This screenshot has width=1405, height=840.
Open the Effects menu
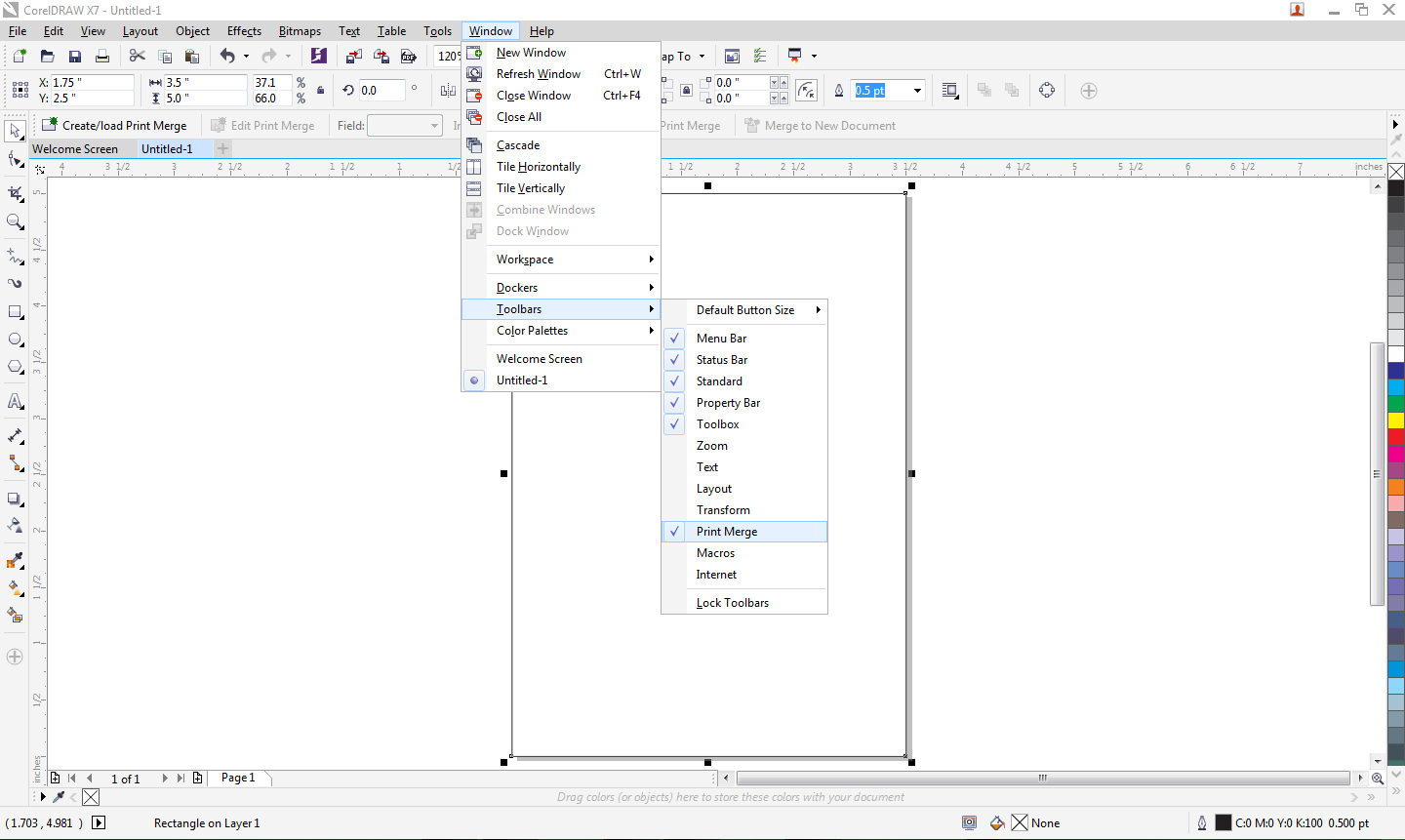[243, 30]
